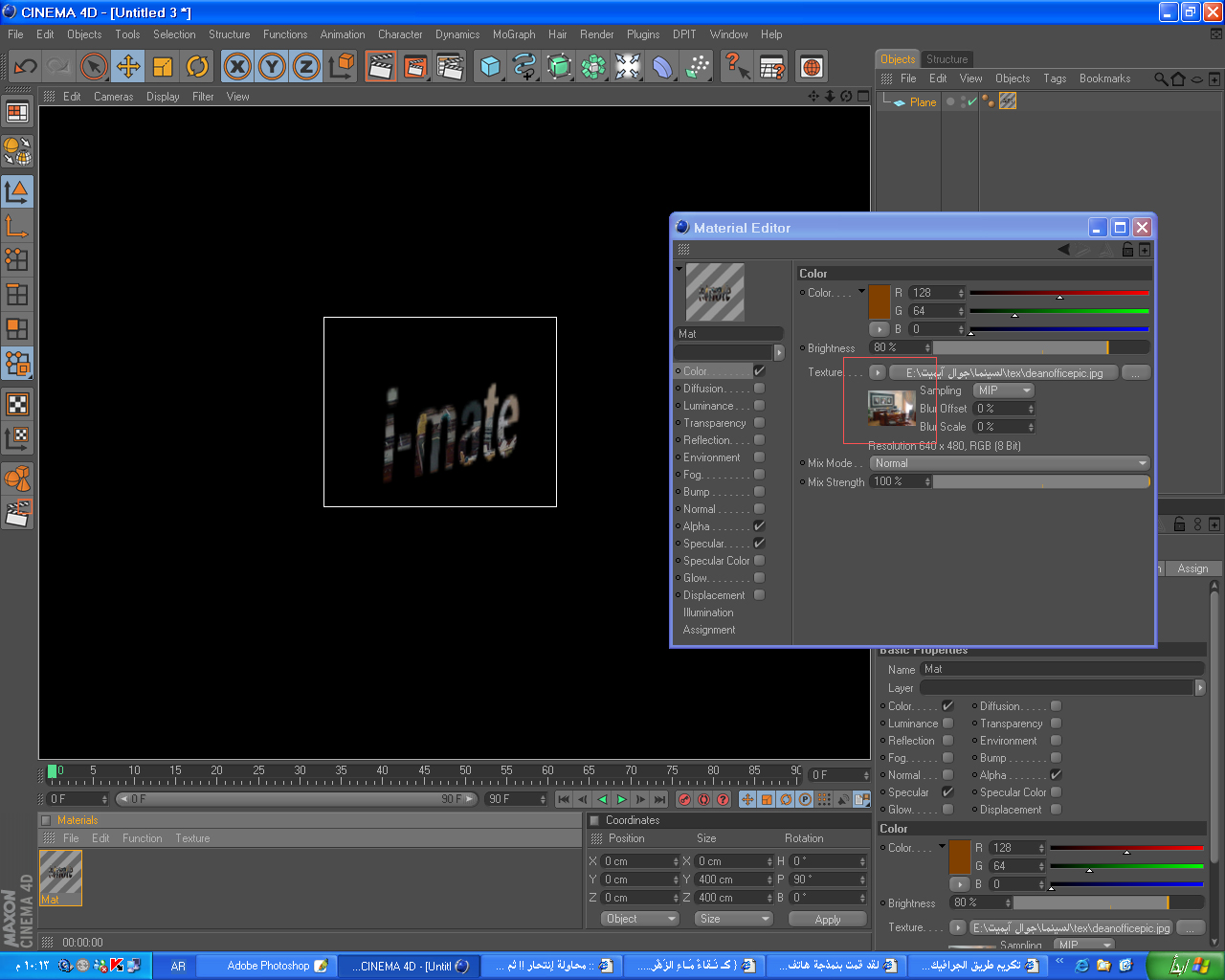Uncheck the Alpha channel in Material Editor
This screenshot has width=1225, height=980.
coord(759,526)
